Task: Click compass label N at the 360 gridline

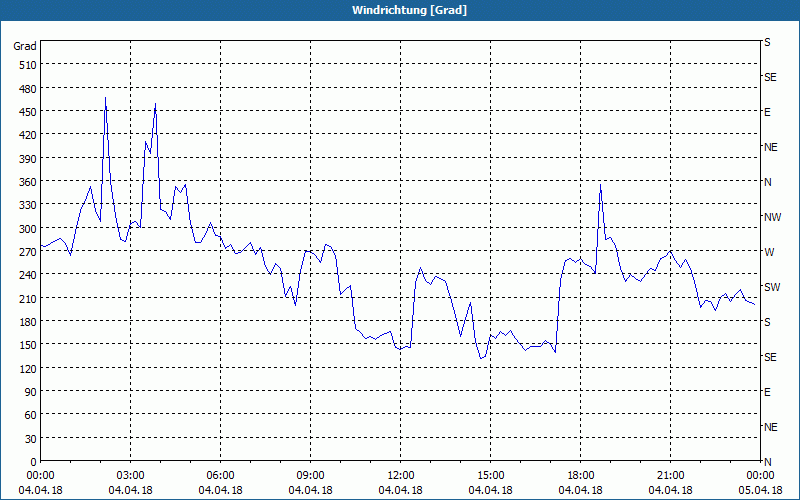Action: (768, 182)
